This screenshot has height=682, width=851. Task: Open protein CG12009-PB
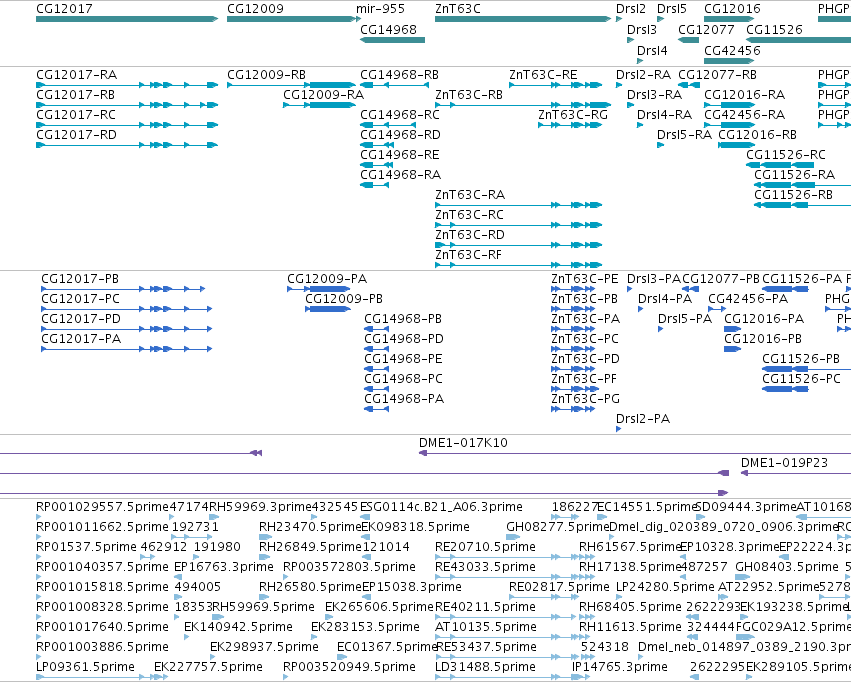(344, 298)
